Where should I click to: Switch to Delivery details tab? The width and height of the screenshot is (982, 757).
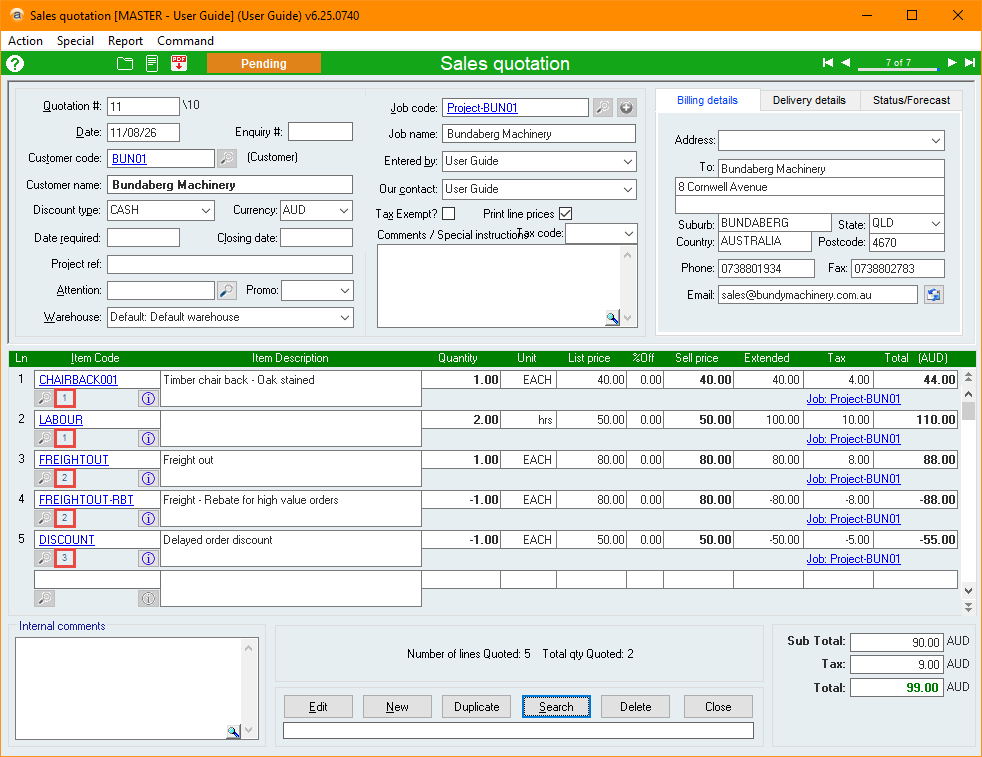click(809, 100)
